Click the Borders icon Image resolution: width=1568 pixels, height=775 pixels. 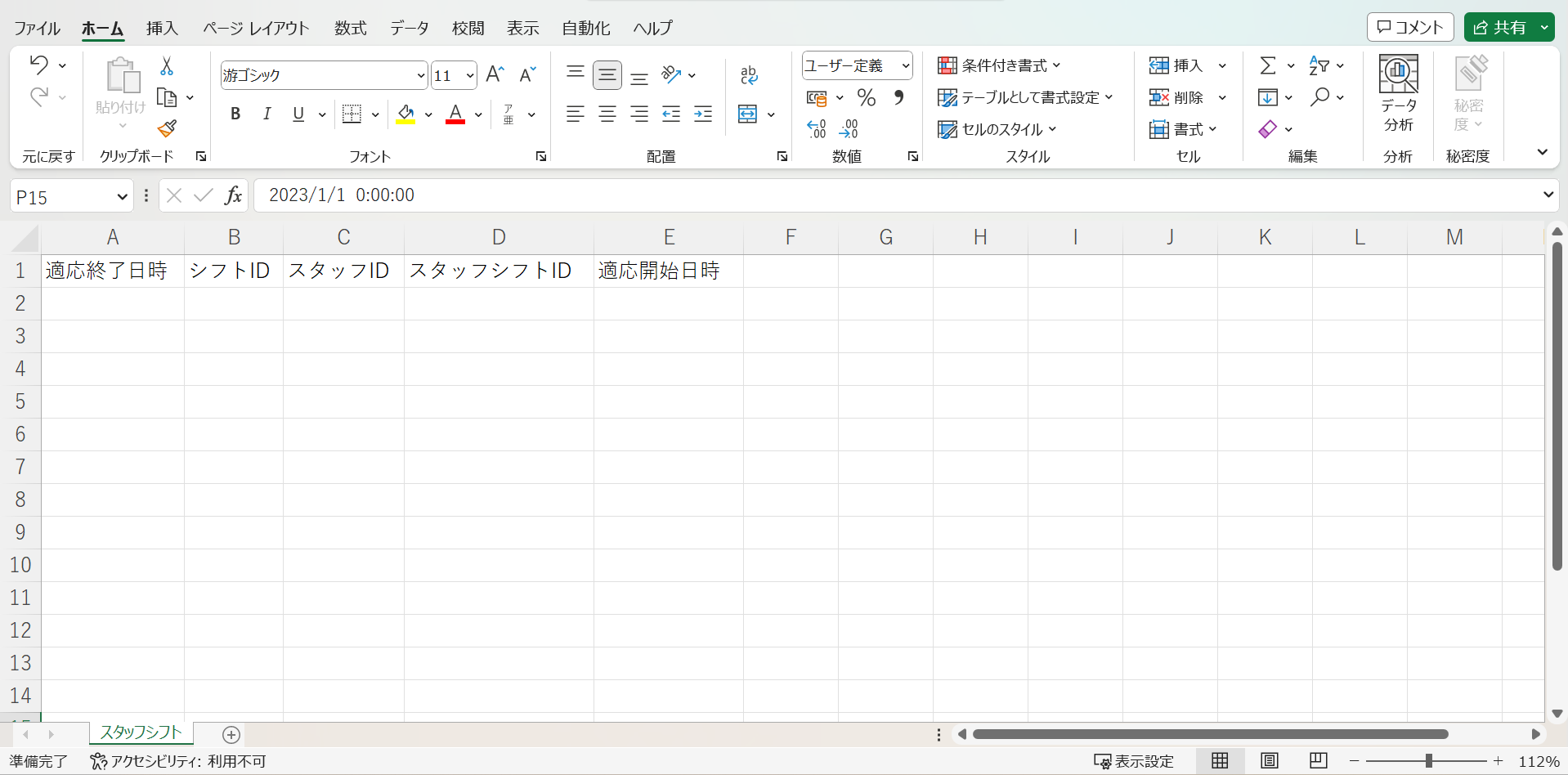(352, 114)
